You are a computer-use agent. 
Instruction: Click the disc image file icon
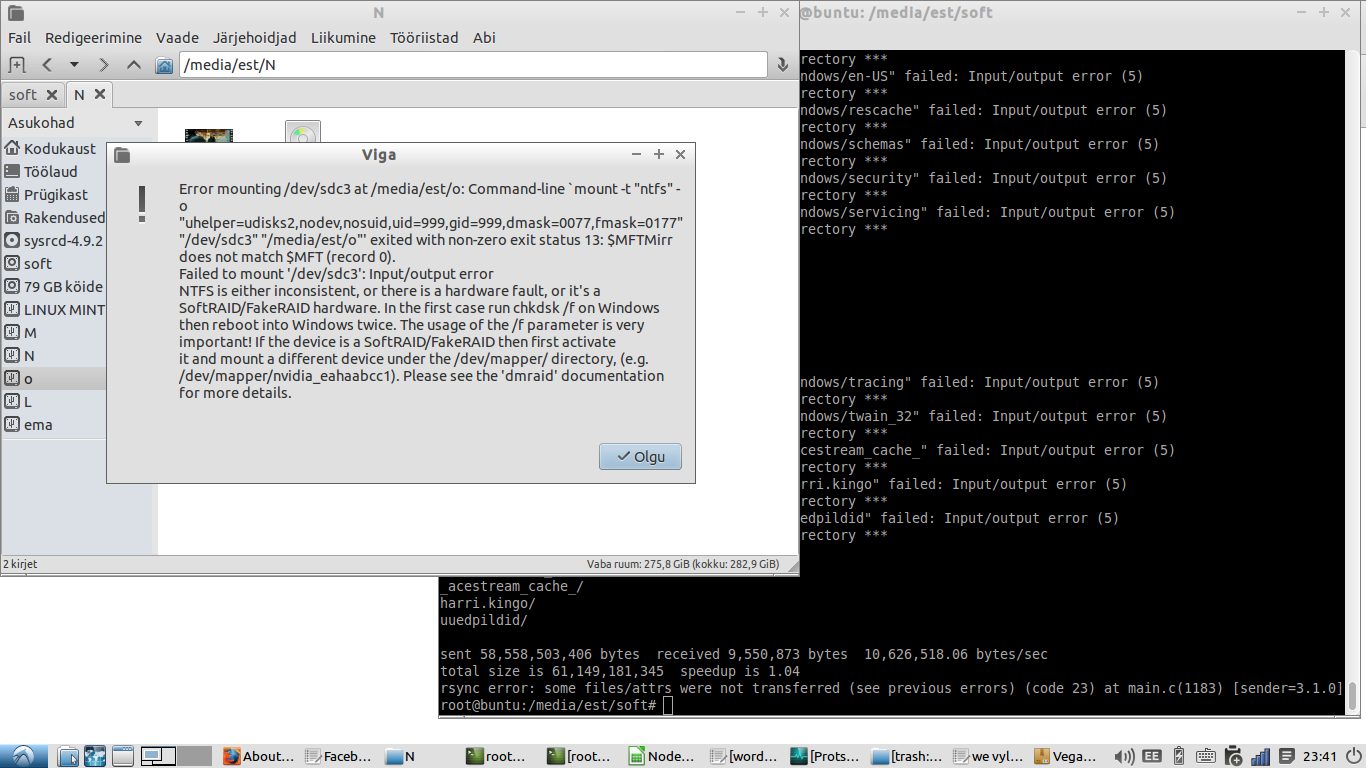click(303, 133)
